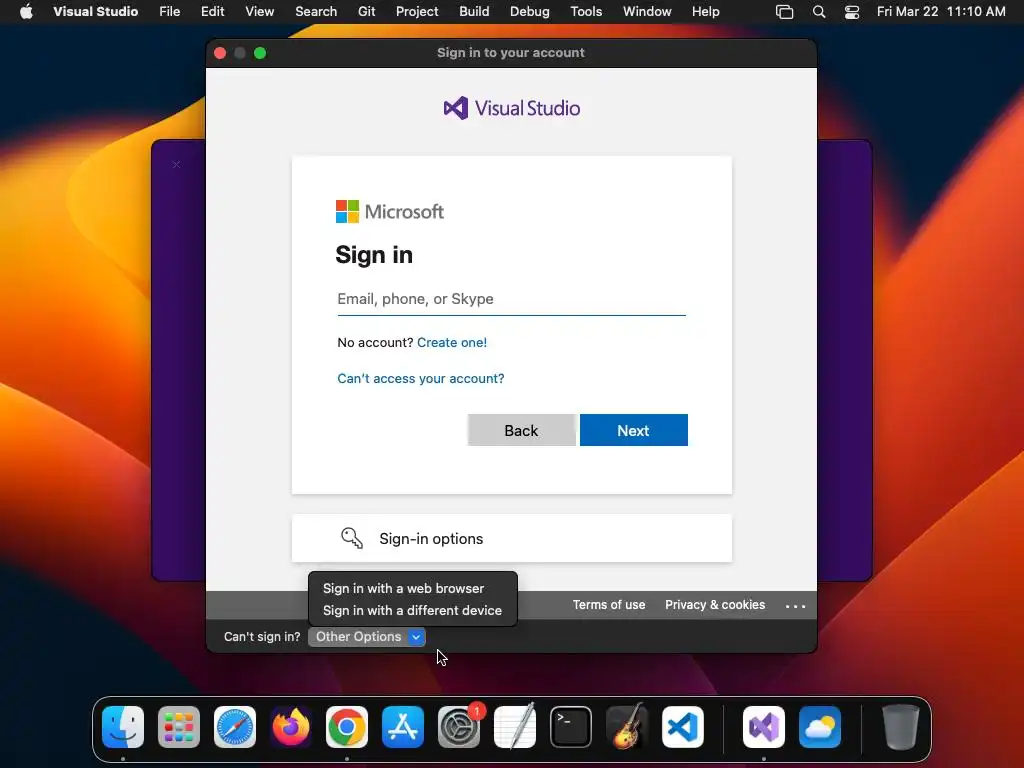Open TextEdit from the dock
This screenshot has height=768, width=1024.
515,727
